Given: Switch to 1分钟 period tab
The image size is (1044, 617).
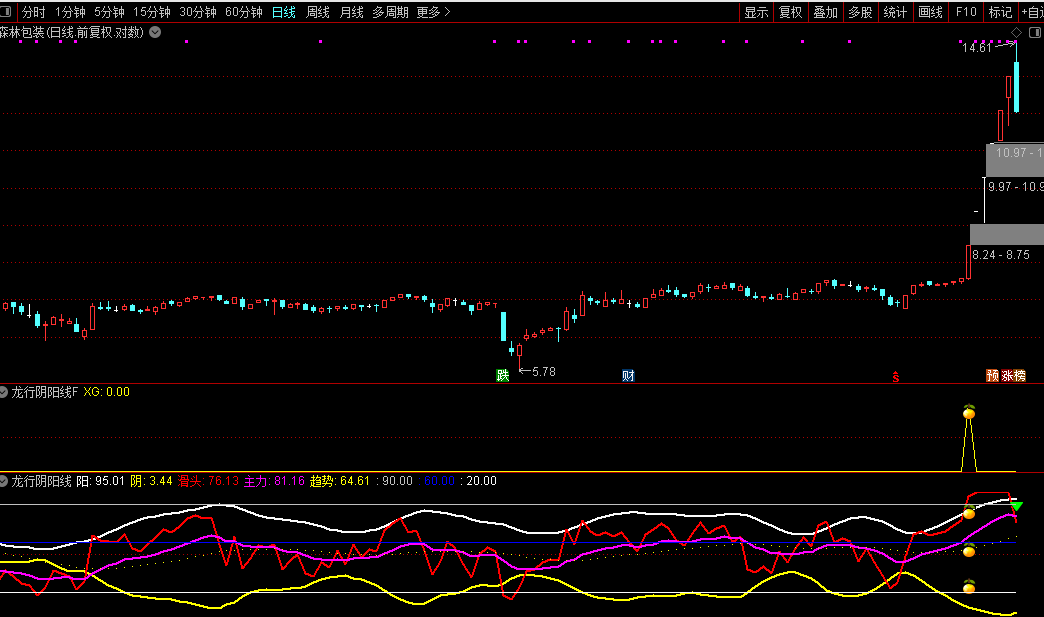Looking at the screenshot, I should (70, 12).
